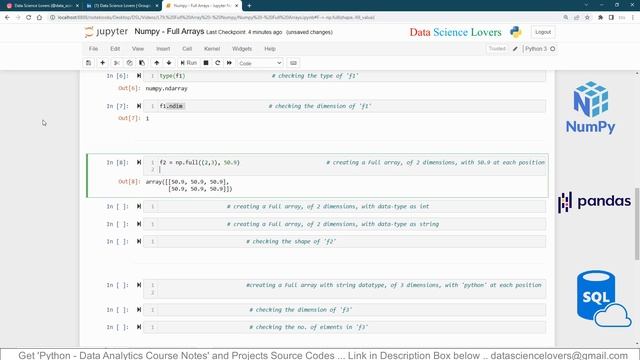Click into the f1.ndim code cell
640x360 pixels.
pyautogui.click(x=344, y=106)
